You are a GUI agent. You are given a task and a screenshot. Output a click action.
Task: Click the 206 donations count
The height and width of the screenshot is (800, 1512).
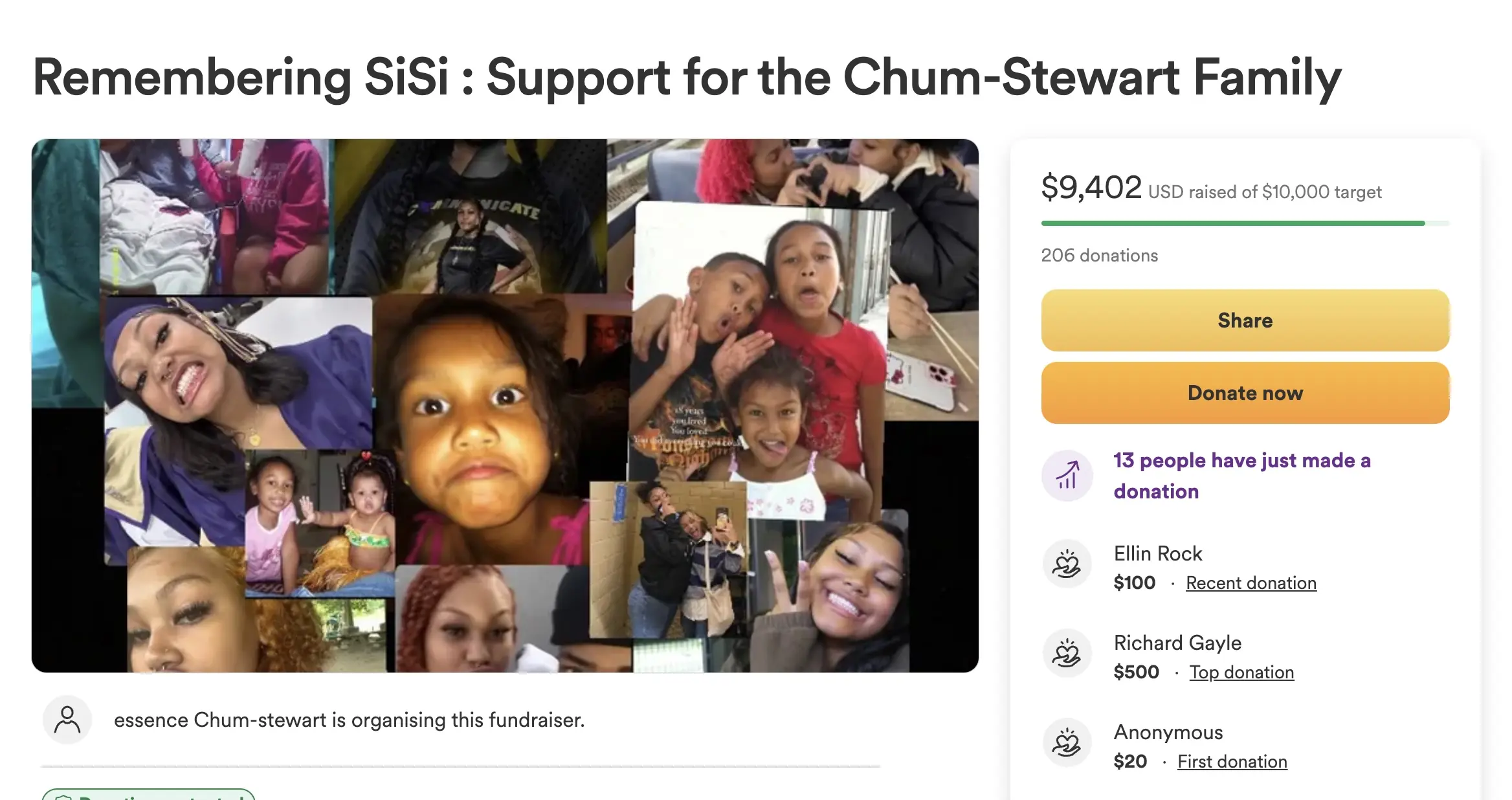pyautogui.click(x=1099, y=255)
